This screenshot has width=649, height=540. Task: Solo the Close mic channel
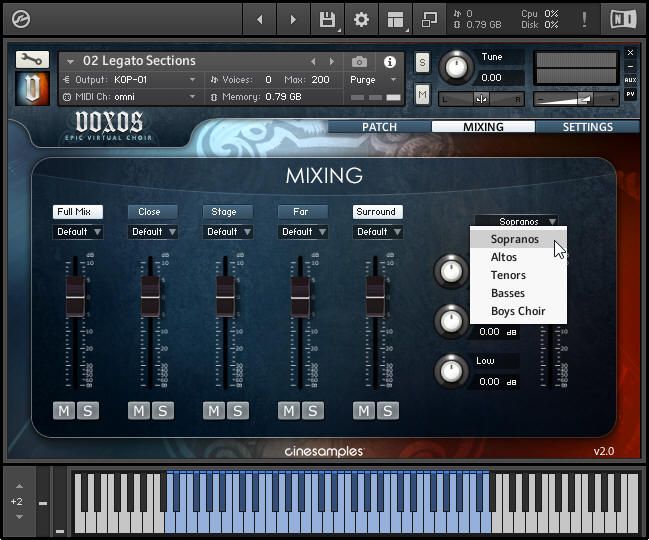pos(163,411)
